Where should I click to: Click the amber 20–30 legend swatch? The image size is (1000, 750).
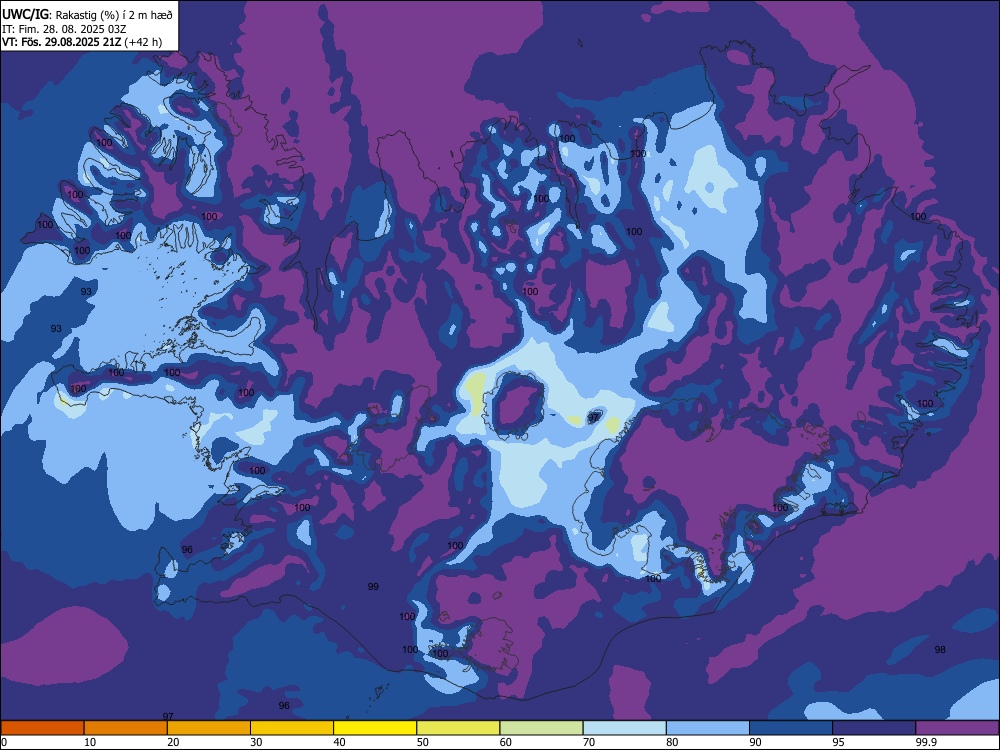tap(209, 728)
